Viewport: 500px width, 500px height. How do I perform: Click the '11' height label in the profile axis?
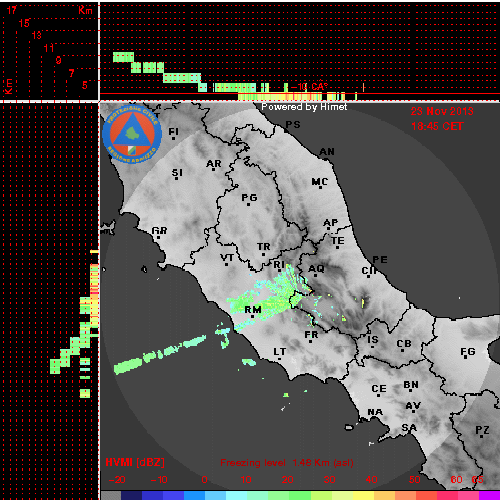coord(49,48)
